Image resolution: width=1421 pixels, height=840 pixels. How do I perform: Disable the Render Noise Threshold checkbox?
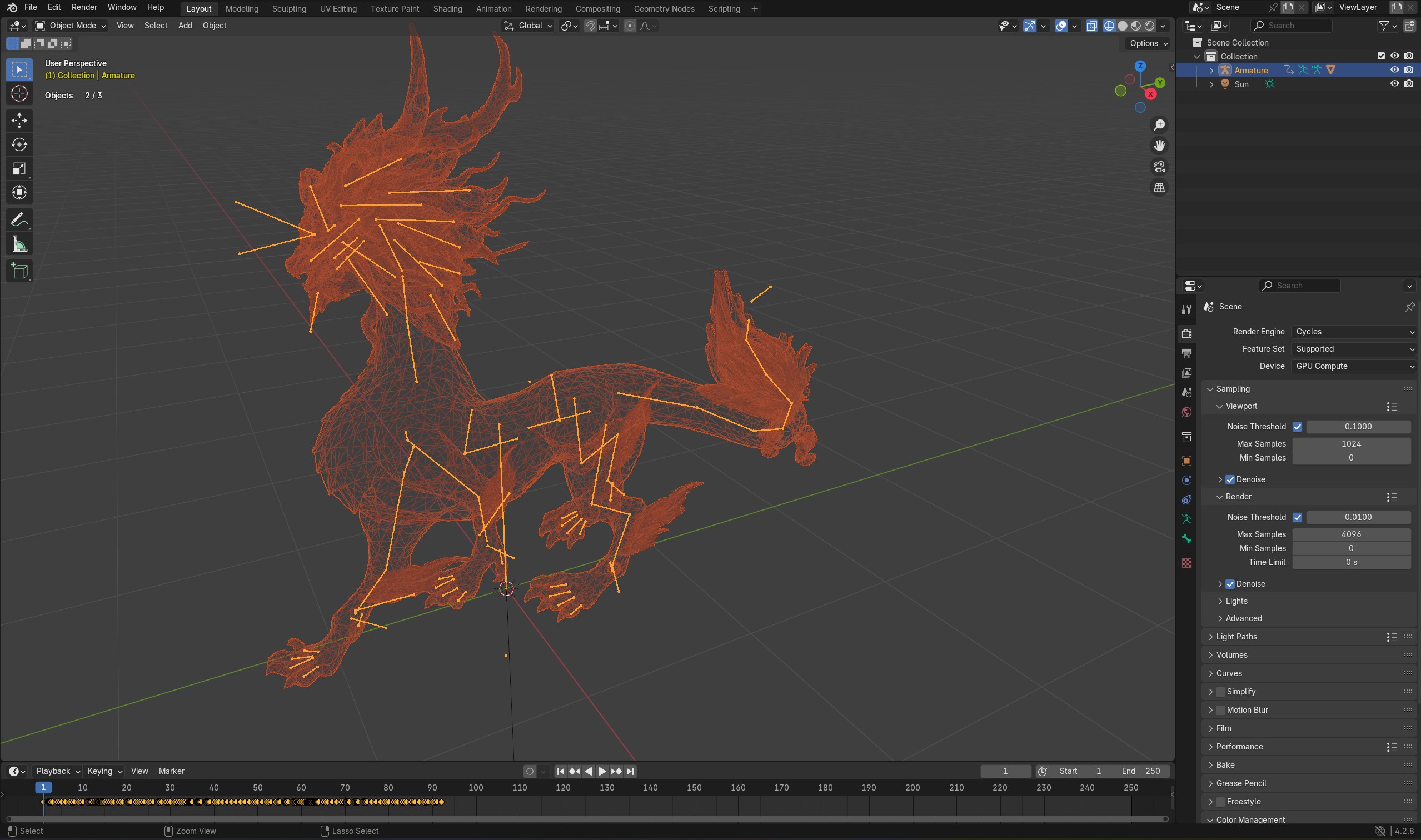1297,517
